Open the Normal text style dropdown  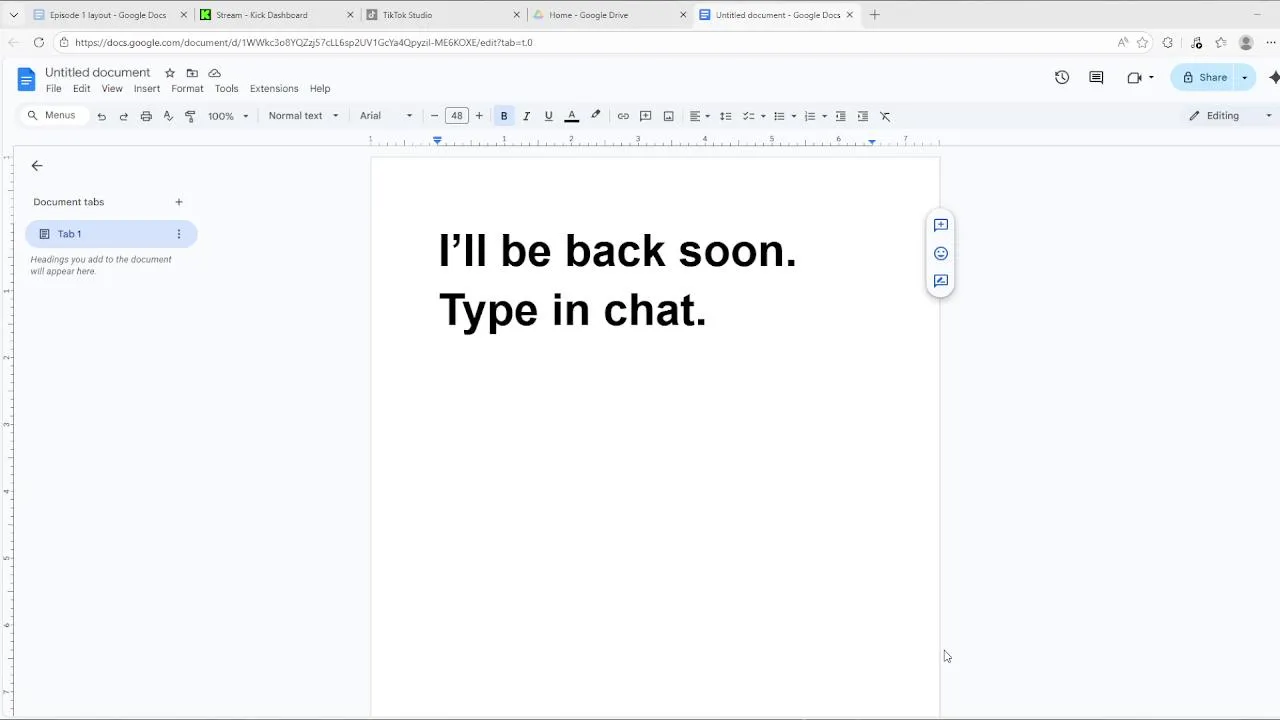click(303, 116)
